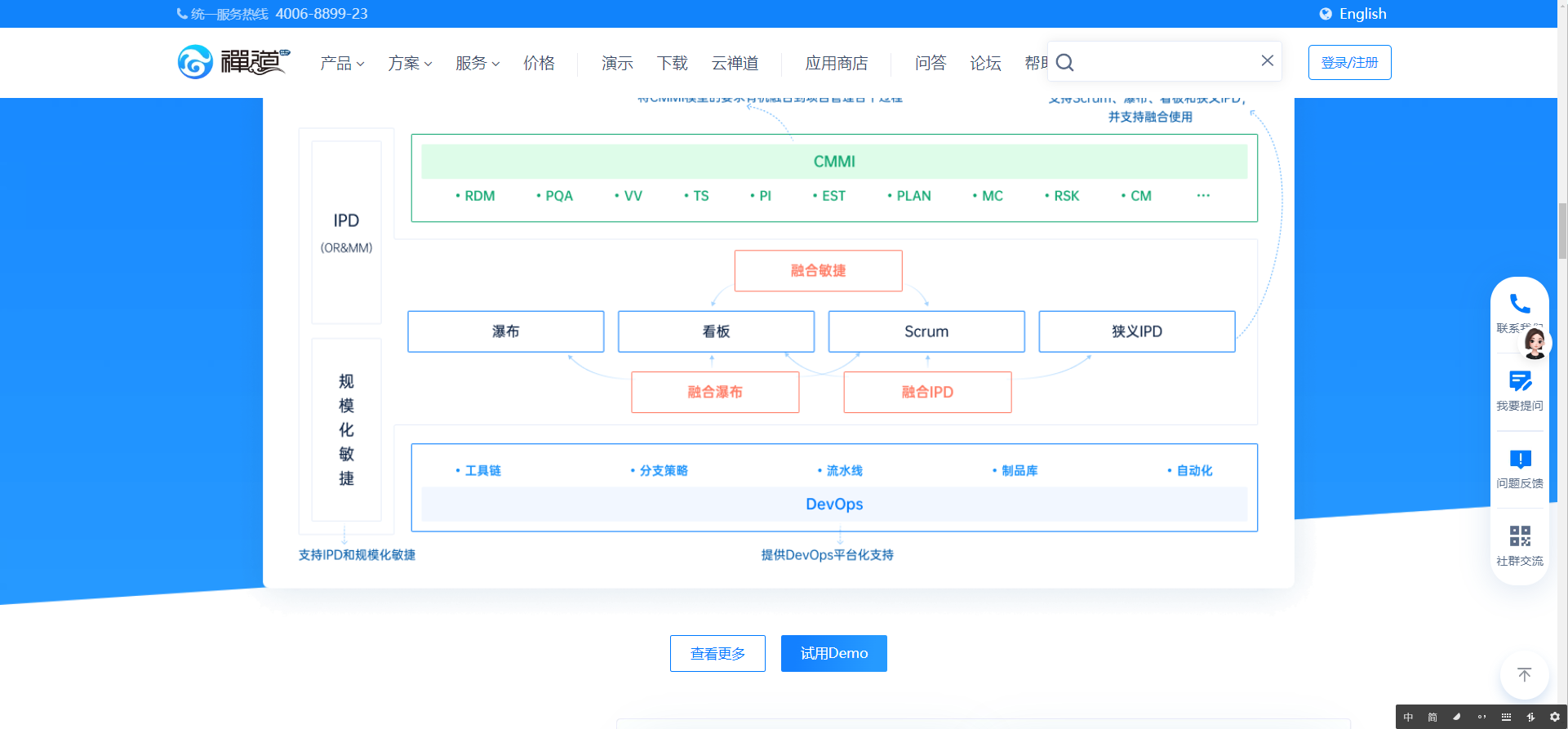Image resolution: width=1568 pixels, height=729 pixels.
Task: Click the globe icon next to English
Action: tap(1326, 14)
